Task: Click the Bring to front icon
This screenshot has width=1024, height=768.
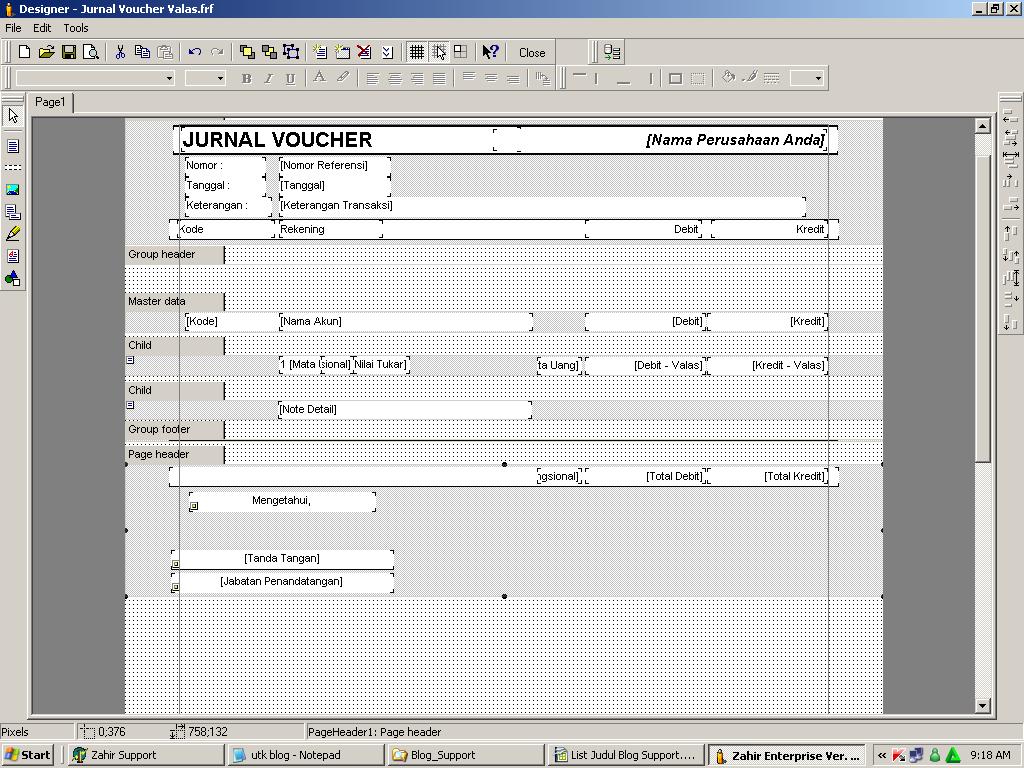Action: (x=246, y=52)
